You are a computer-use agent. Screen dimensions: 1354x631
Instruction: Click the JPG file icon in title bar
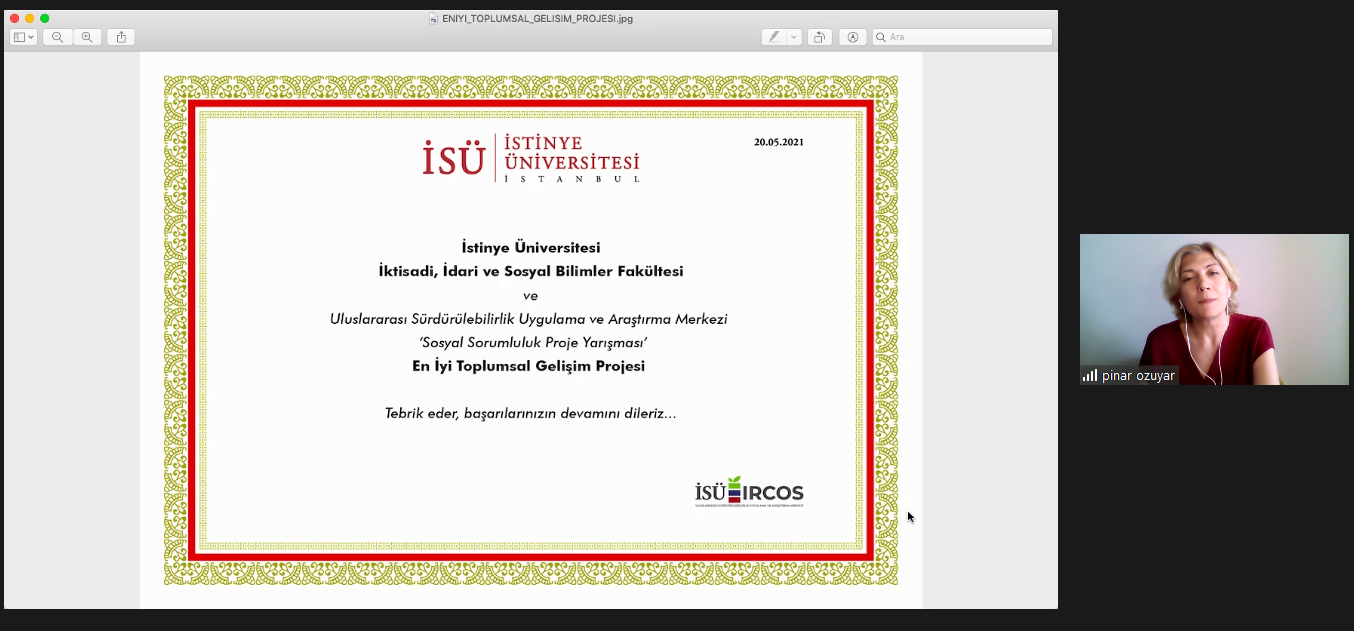point(433,18)
